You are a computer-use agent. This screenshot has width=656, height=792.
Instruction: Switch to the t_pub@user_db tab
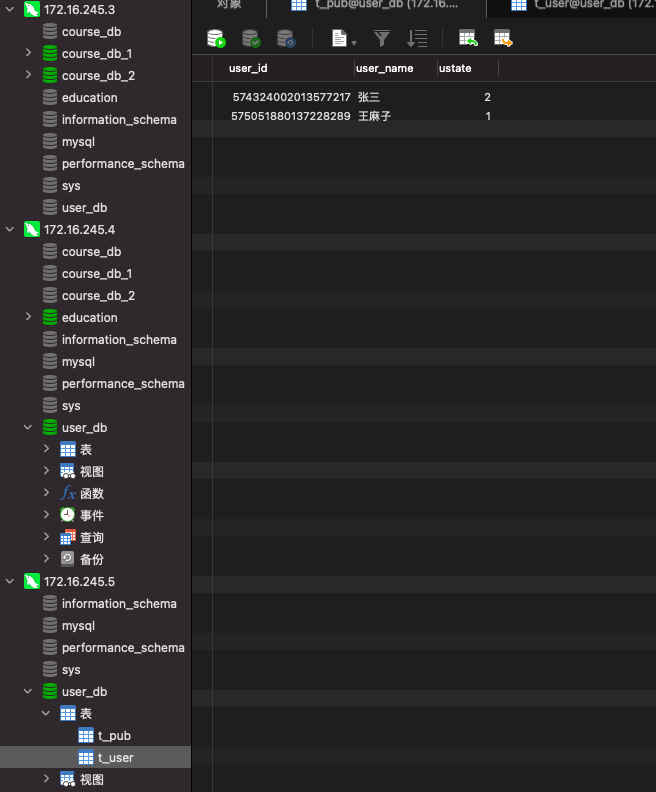376,5
